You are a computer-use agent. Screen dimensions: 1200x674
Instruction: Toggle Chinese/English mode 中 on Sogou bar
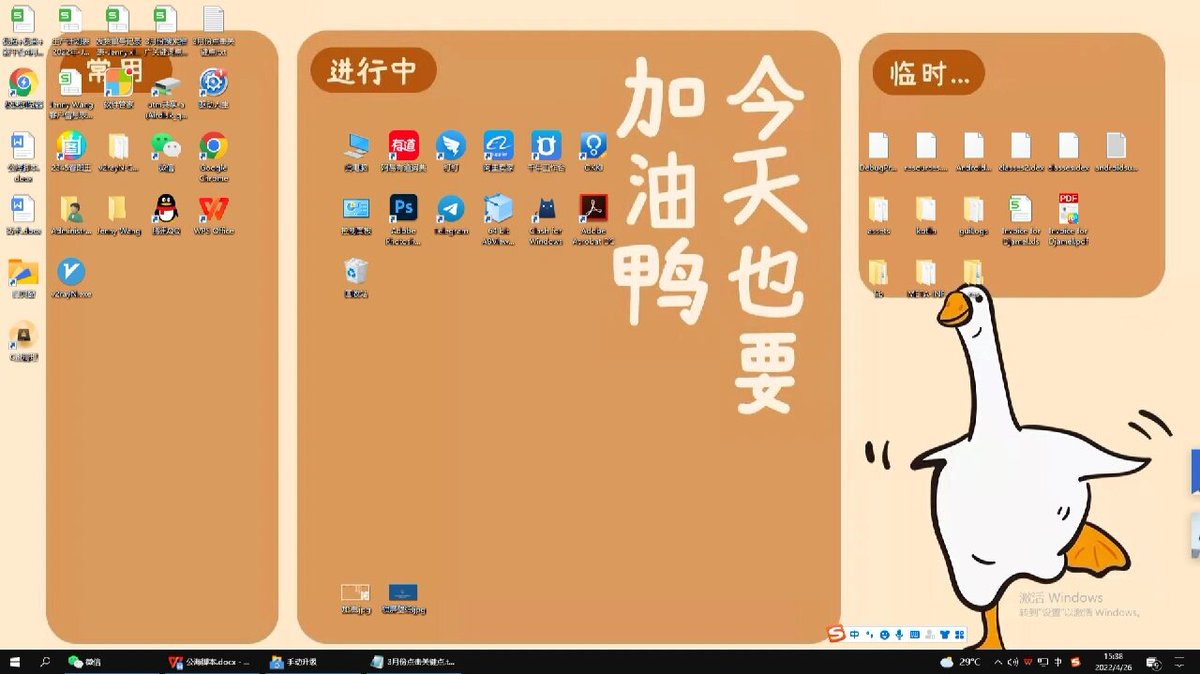[x=855, y=635]
